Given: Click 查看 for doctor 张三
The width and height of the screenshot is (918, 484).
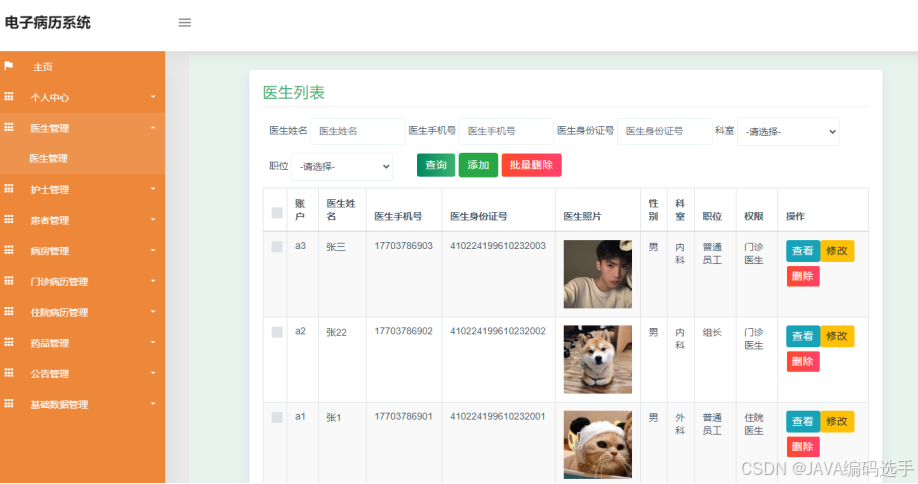Looking at the screenshot, I should click(803, 251).
